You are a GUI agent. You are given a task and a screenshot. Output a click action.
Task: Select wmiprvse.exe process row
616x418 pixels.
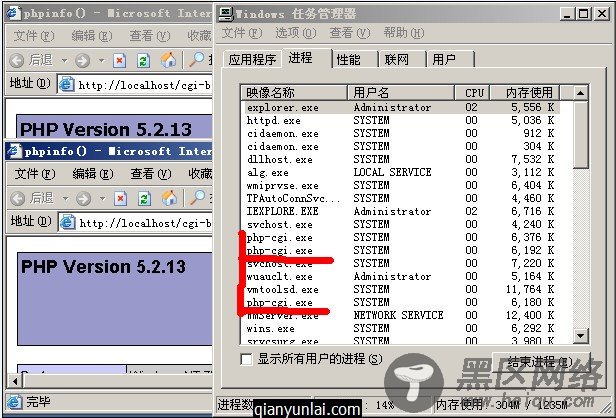pos(401,185)
